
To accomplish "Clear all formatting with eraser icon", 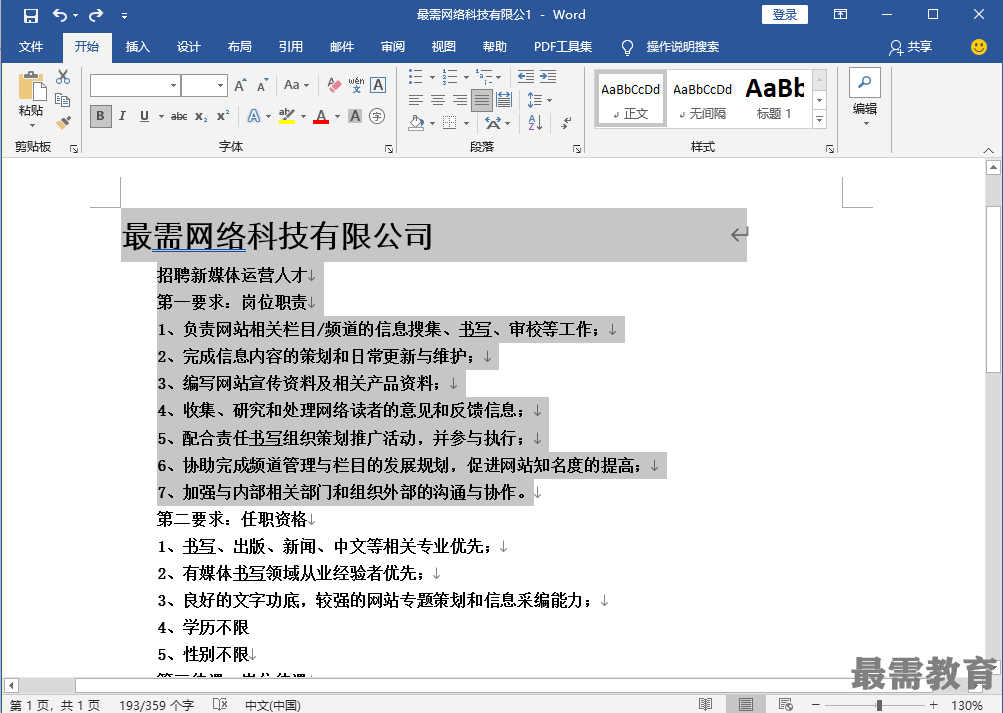I will [334, 85].
